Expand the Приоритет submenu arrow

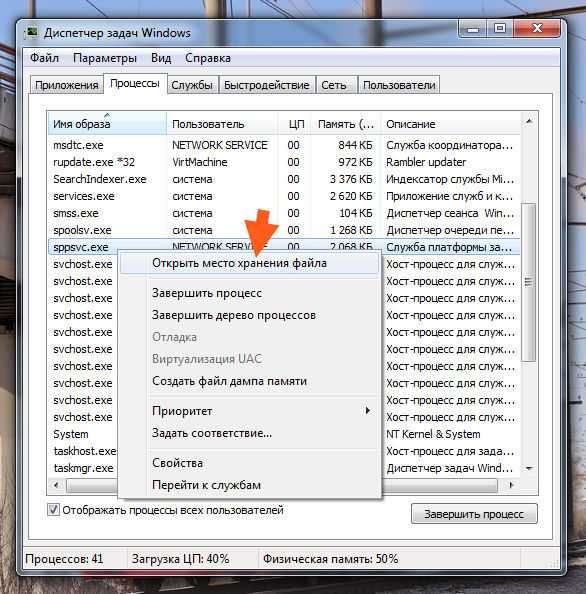pyautogui.click(x=367, y=411)
